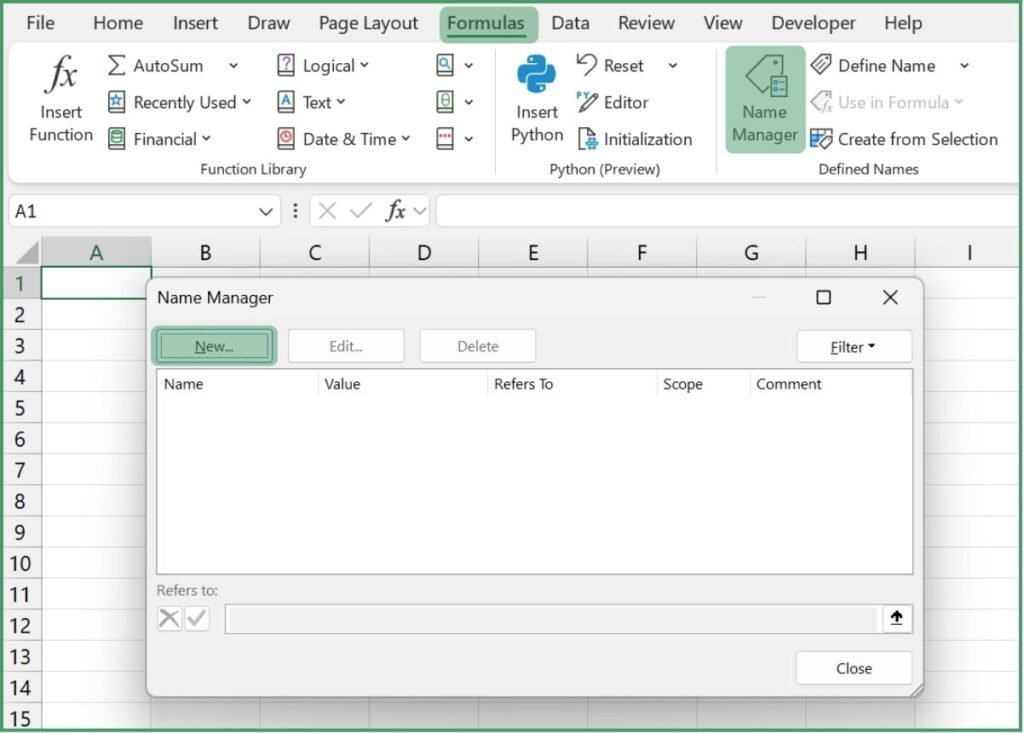Viewport: 1024px width, 733px height.
Task: Click the Define Name tag icon
Action: pyautogui.click(x=821, y=65)
